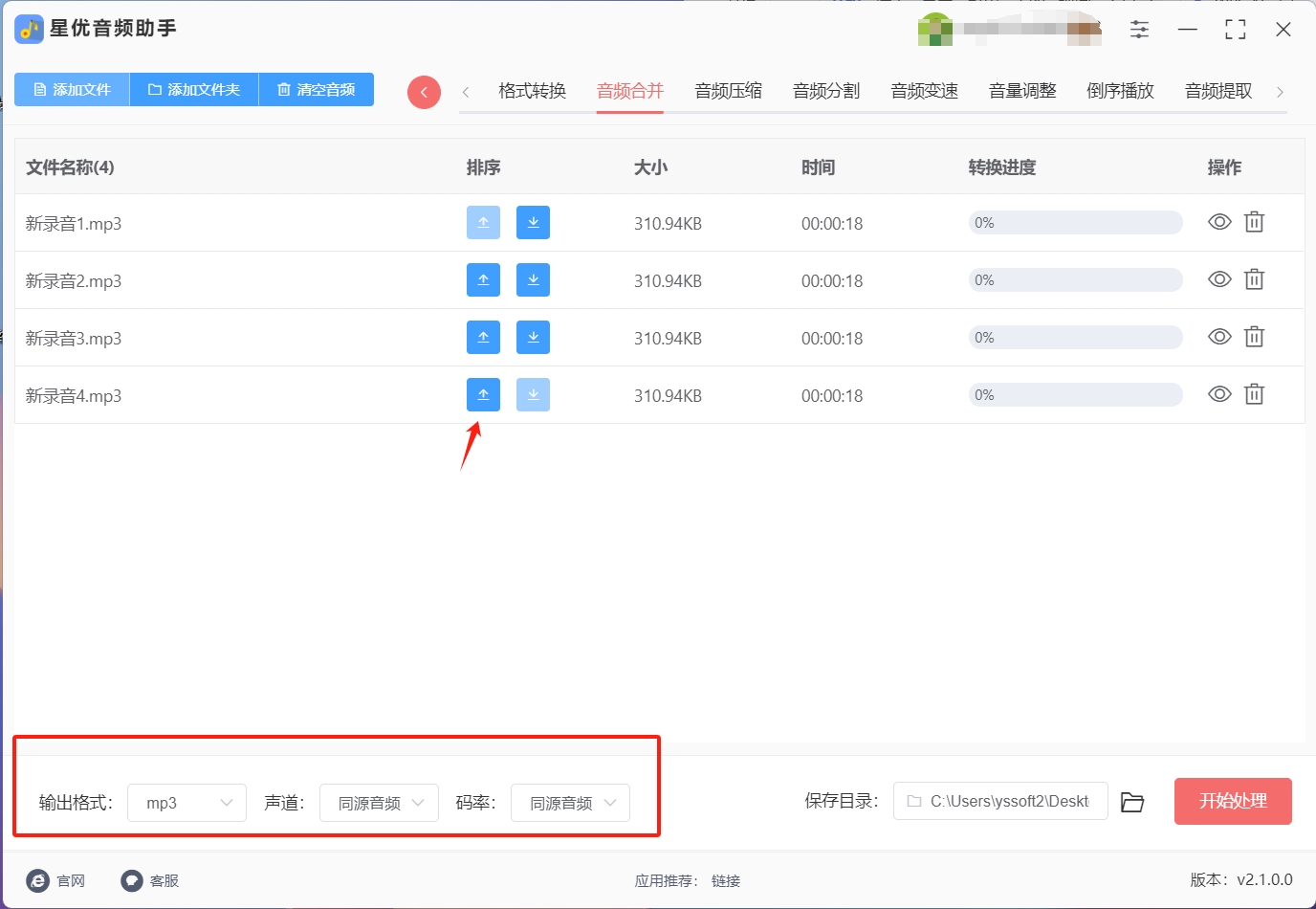
Task: Switch to 音频变速 tab
Action: tap(925, 91)
